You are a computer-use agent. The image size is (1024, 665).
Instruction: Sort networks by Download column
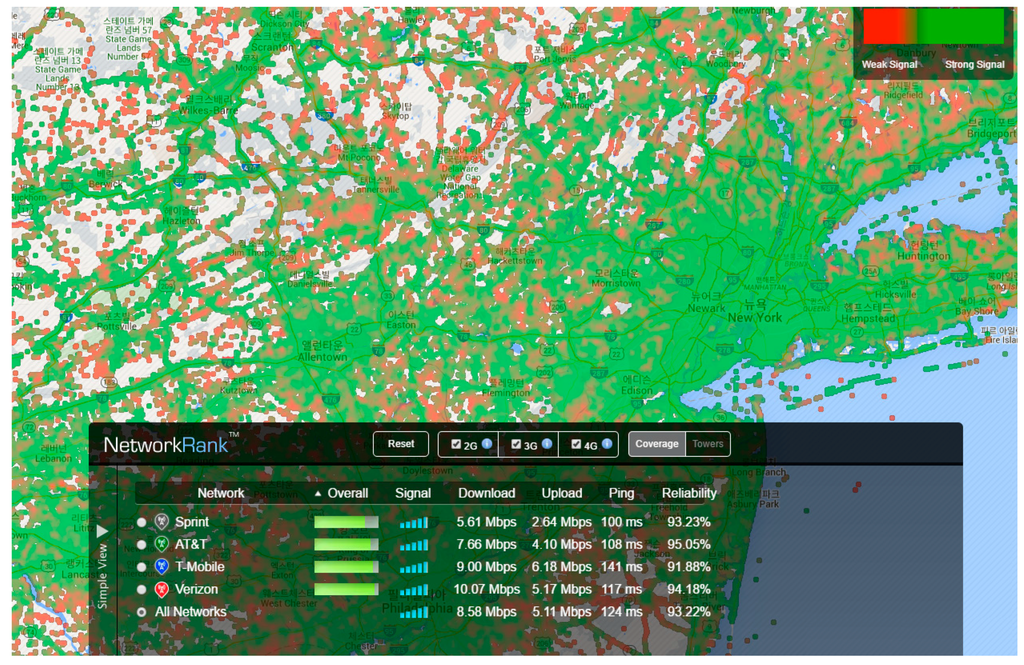[486, 493]
